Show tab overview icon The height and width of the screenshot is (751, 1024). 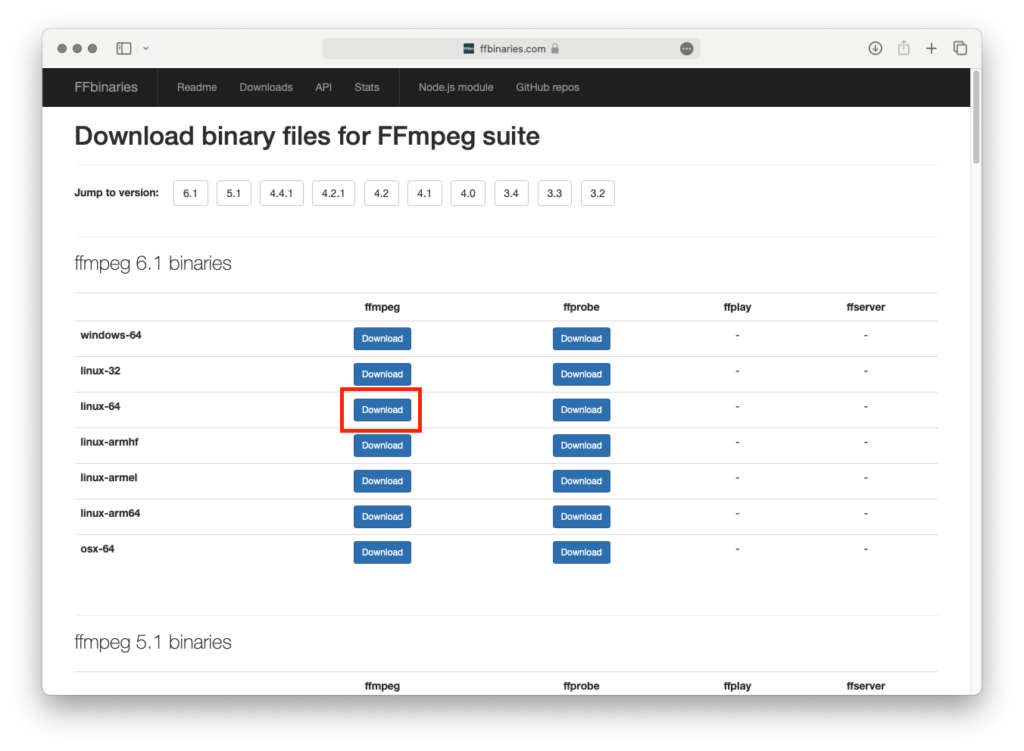point(960,48)
